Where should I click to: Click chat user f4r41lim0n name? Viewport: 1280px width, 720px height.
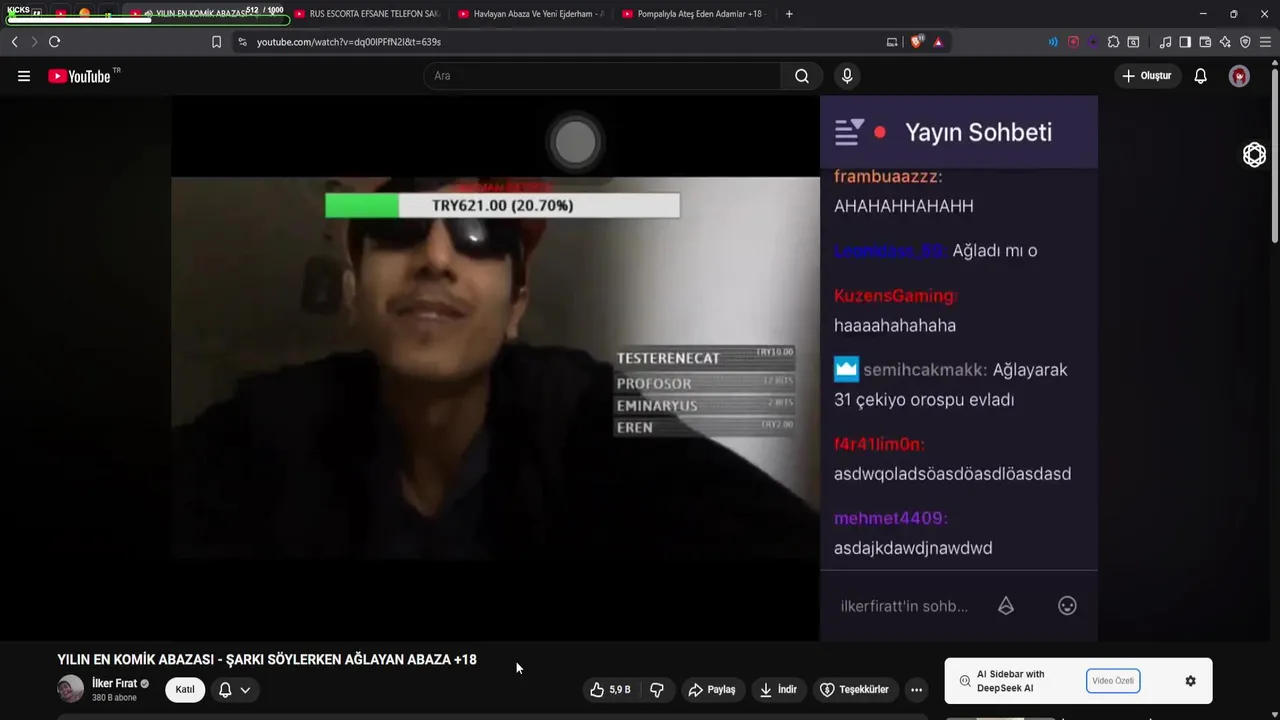pyautogui.click(x=879, y=444)
